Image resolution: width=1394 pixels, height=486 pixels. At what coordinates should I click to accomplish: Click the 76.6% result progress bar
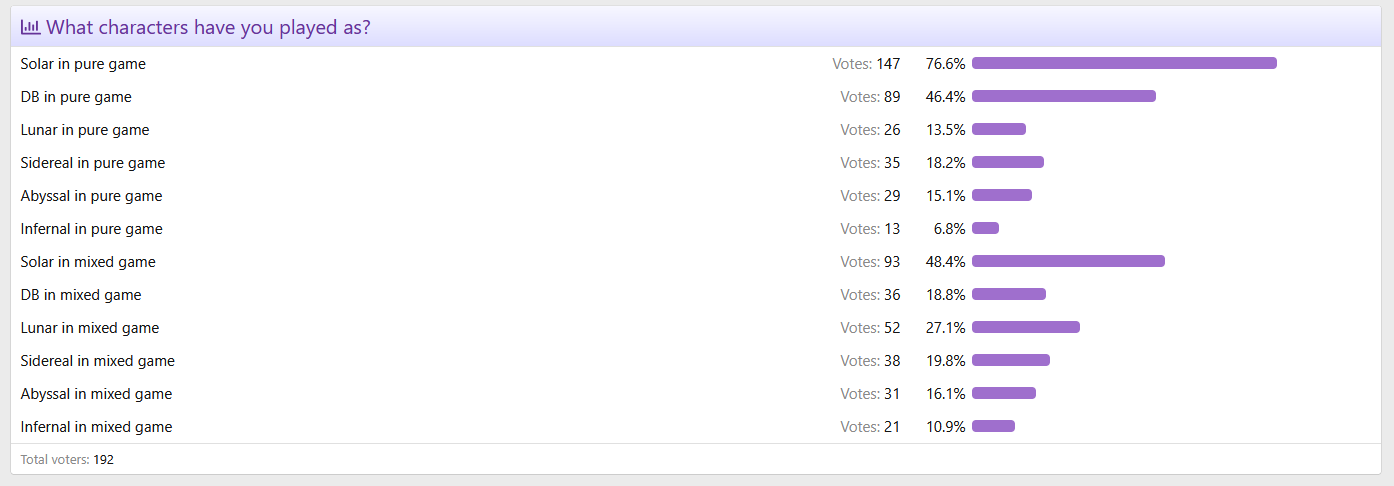(x=1124, y=63)
